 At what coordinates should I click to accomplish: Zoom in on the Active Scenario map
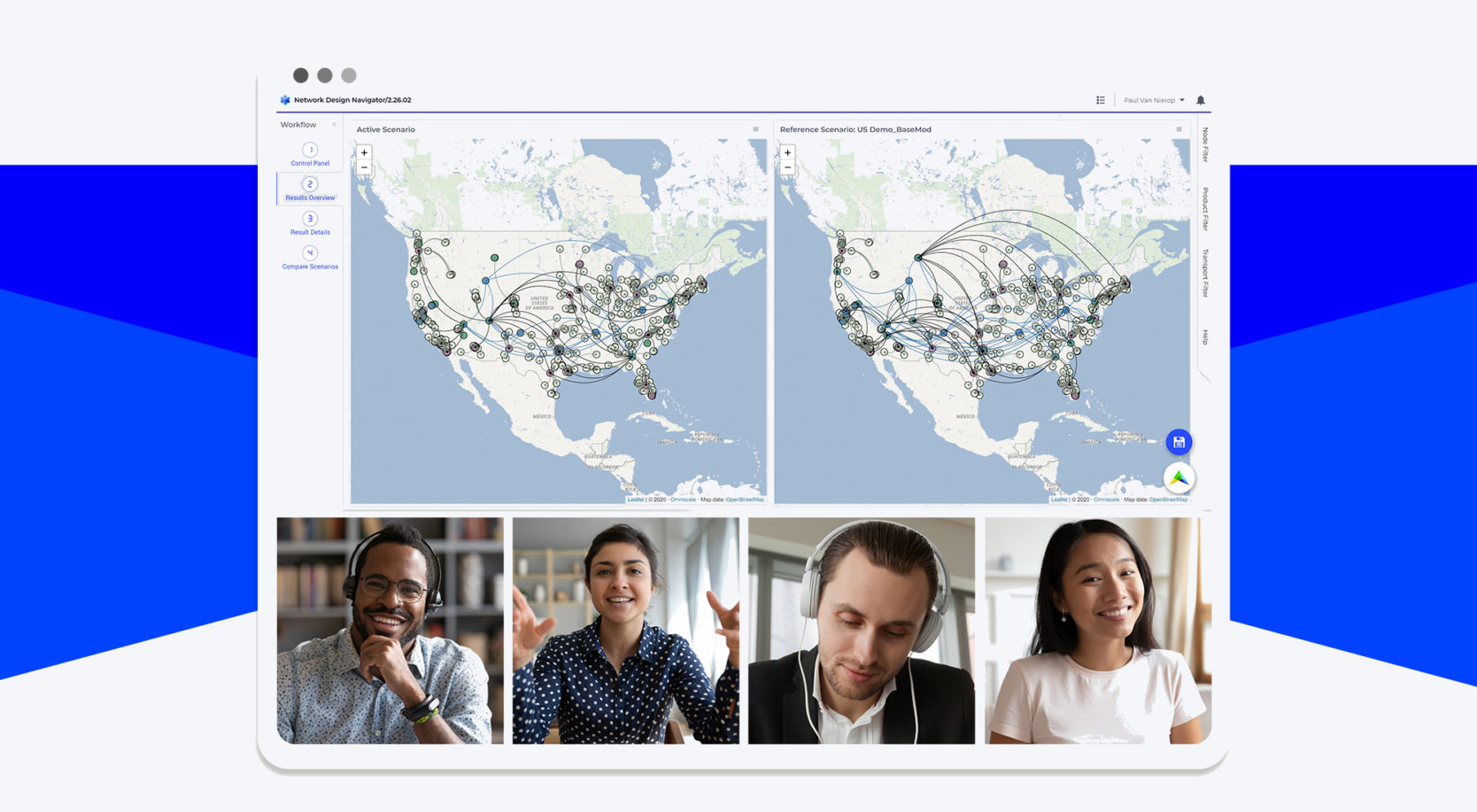tap(363, 152)
